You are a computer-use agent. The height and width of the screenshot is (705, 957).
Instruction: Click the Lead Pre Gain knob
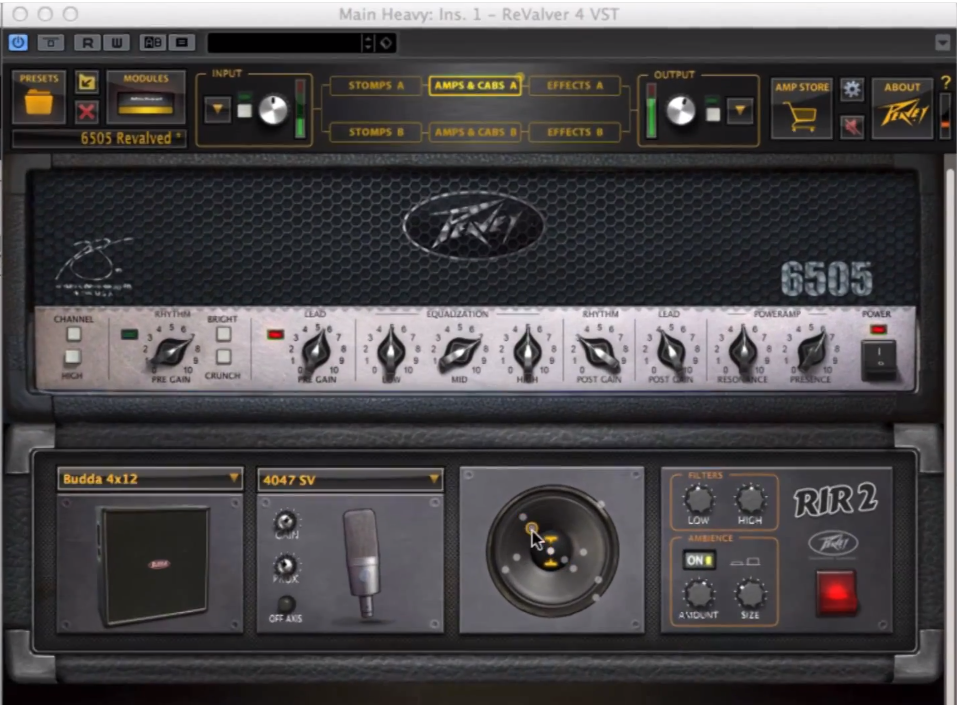click(x=316, y=351)
